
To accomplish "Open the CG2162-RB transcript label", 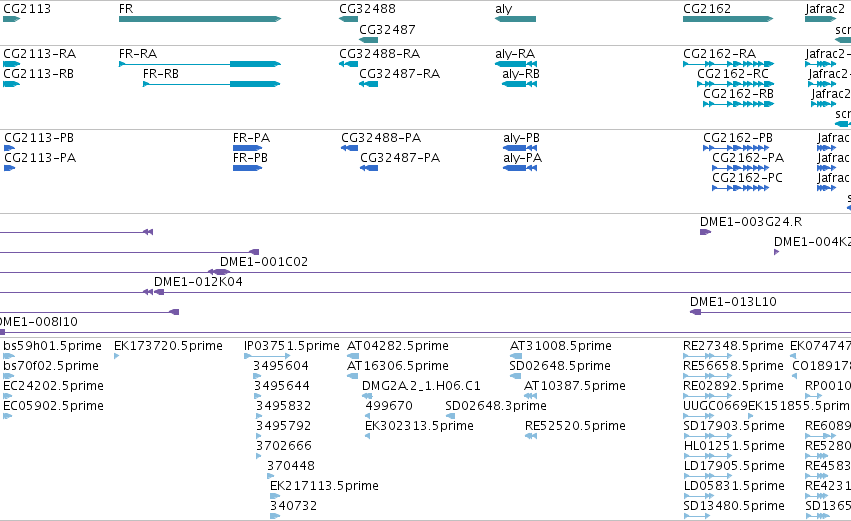I will [739, 94].
